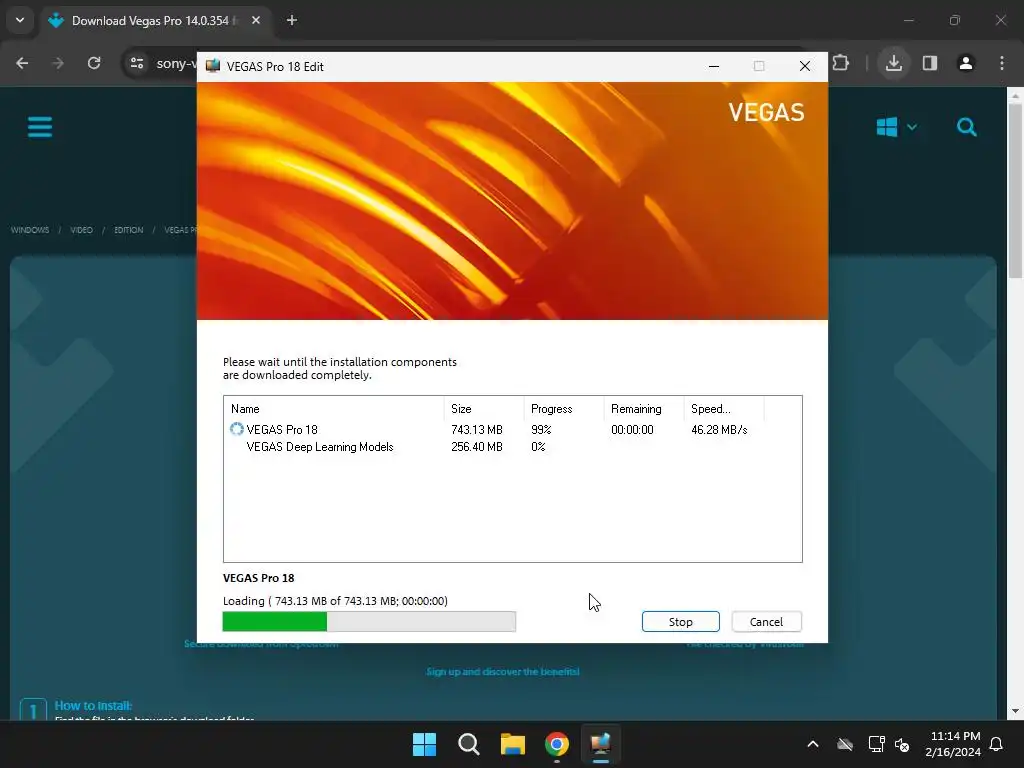Screen dimensions: 1024x768
Task: Click the Size column header
Action: 483,409
